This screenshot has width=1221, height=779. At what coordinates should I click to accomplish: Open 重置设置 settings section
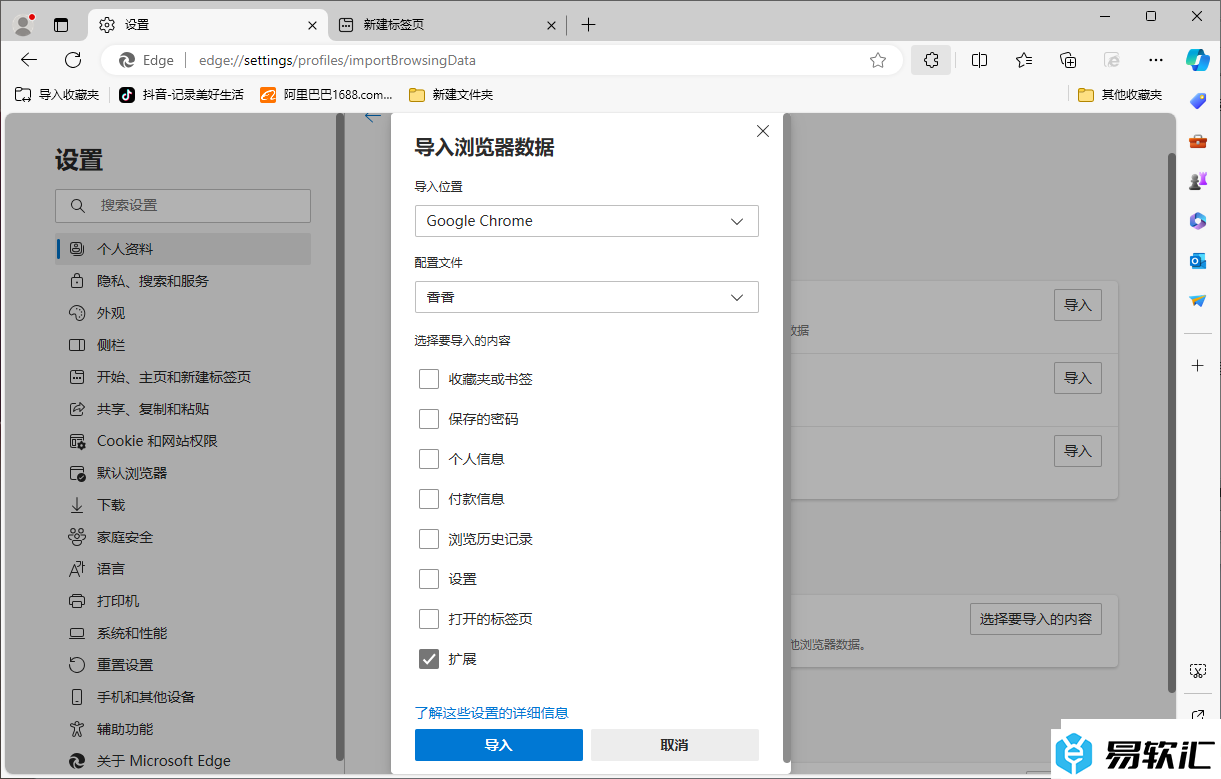coord(183,665)
